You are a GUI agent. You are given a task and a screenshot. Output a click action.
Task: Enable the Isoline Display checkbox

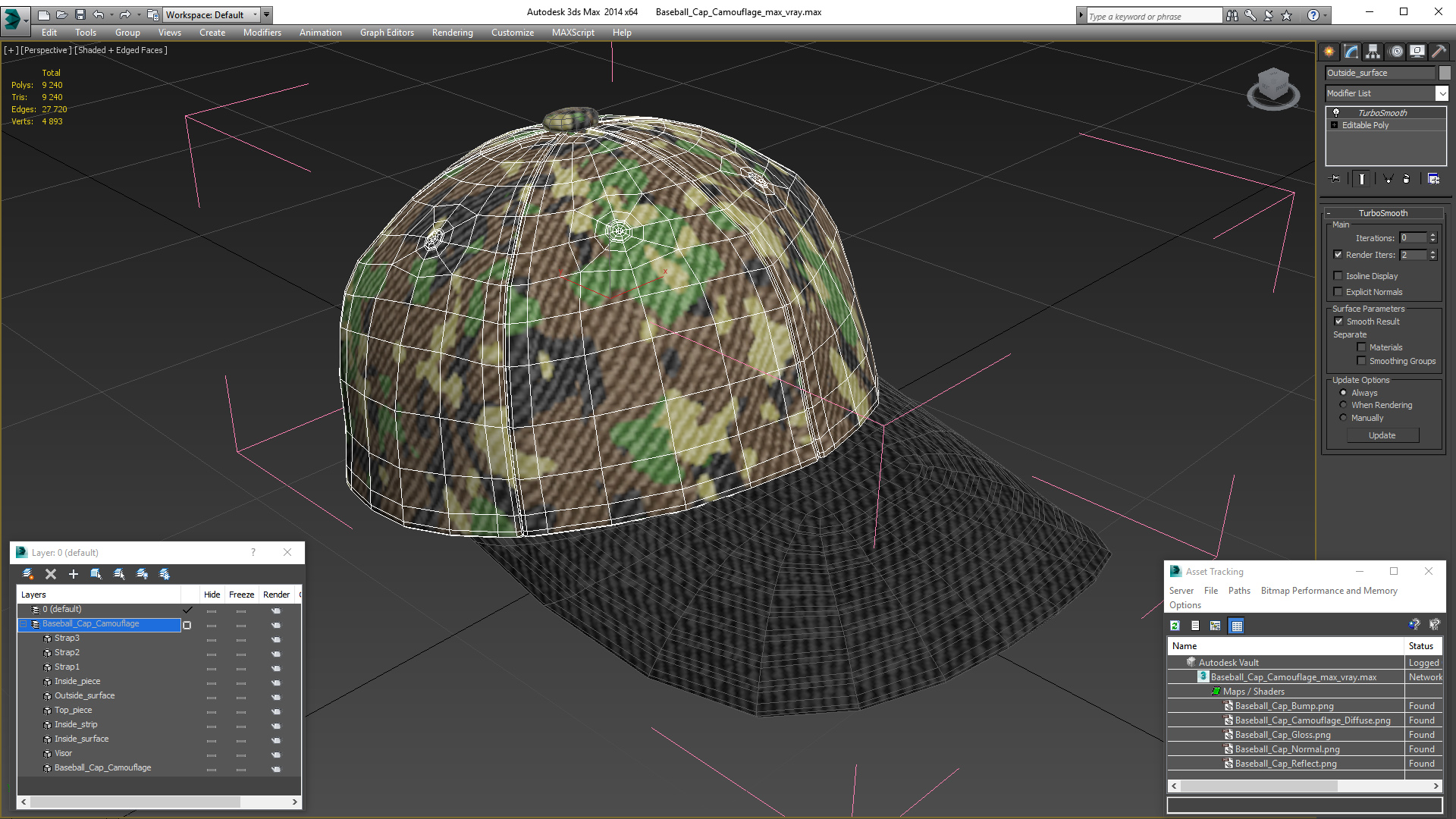[x=1338, y=276]
